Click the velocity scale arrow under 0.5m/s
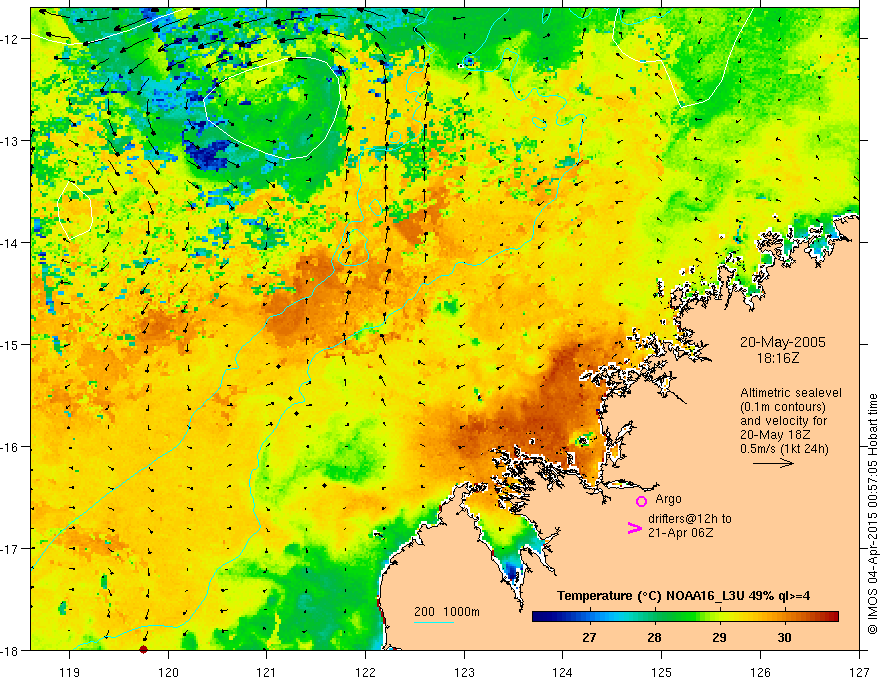This screenshot has width=880, height=680. click(773, 463)
